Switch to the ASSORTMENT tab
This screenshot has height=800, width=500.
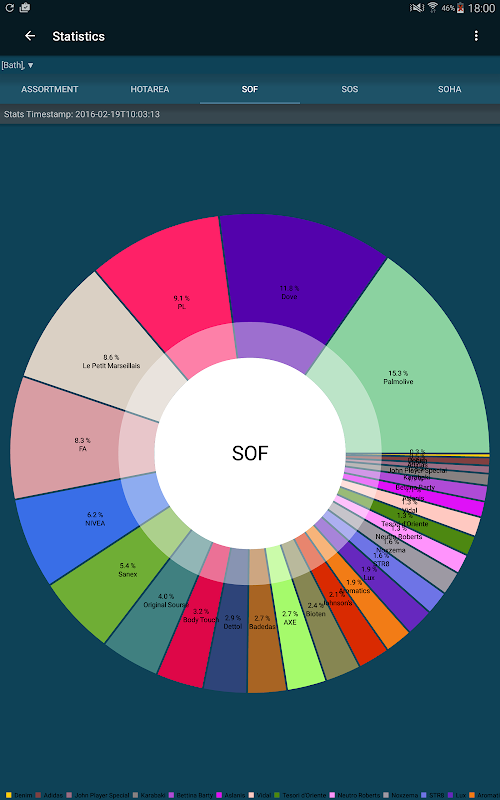click(49, 89)
